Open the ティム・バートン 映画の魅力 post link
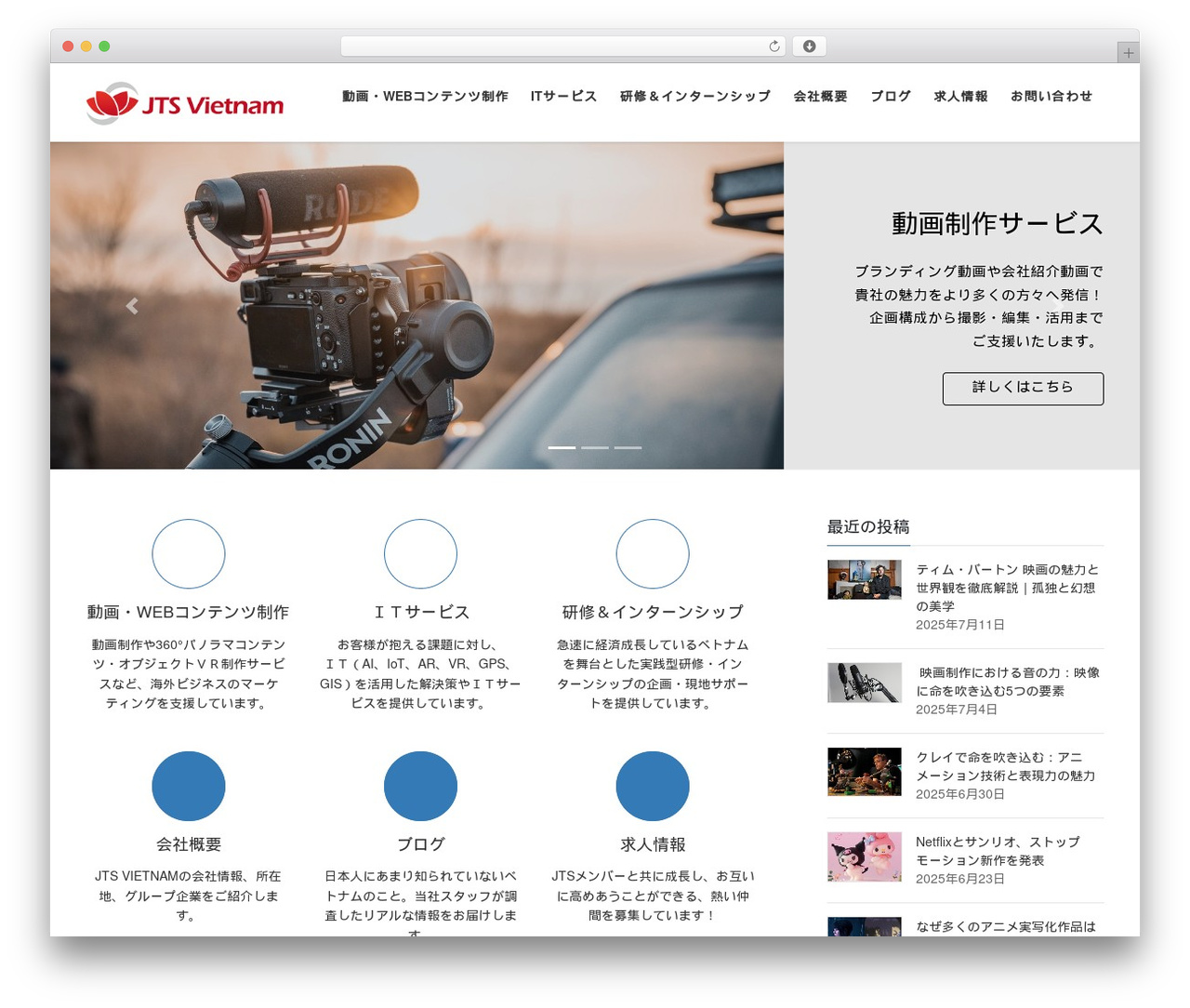The width and height of the screenshot is (1190, 1008). point(1008,588)
